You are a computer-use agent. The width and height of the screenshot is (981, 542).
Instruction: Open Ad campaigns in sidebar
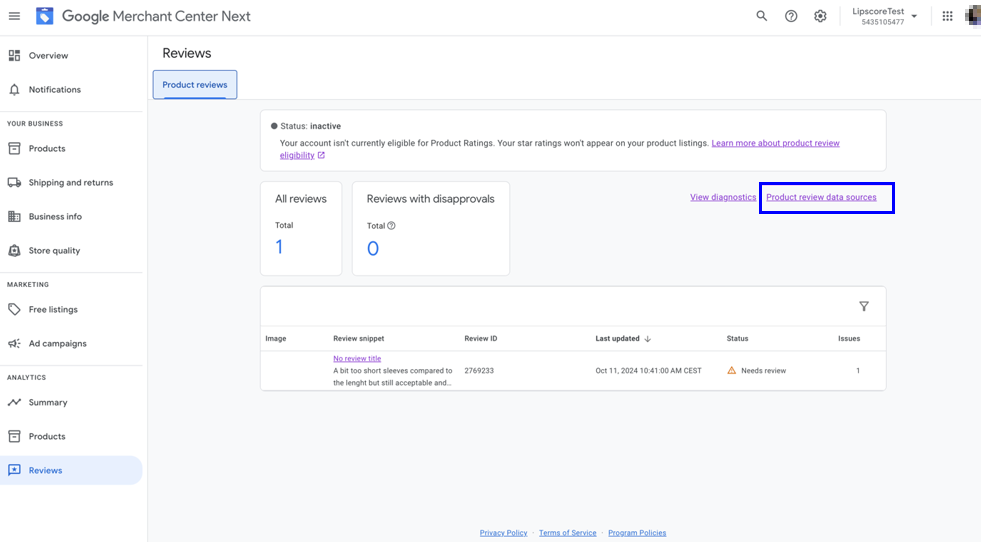click(57, 344)
